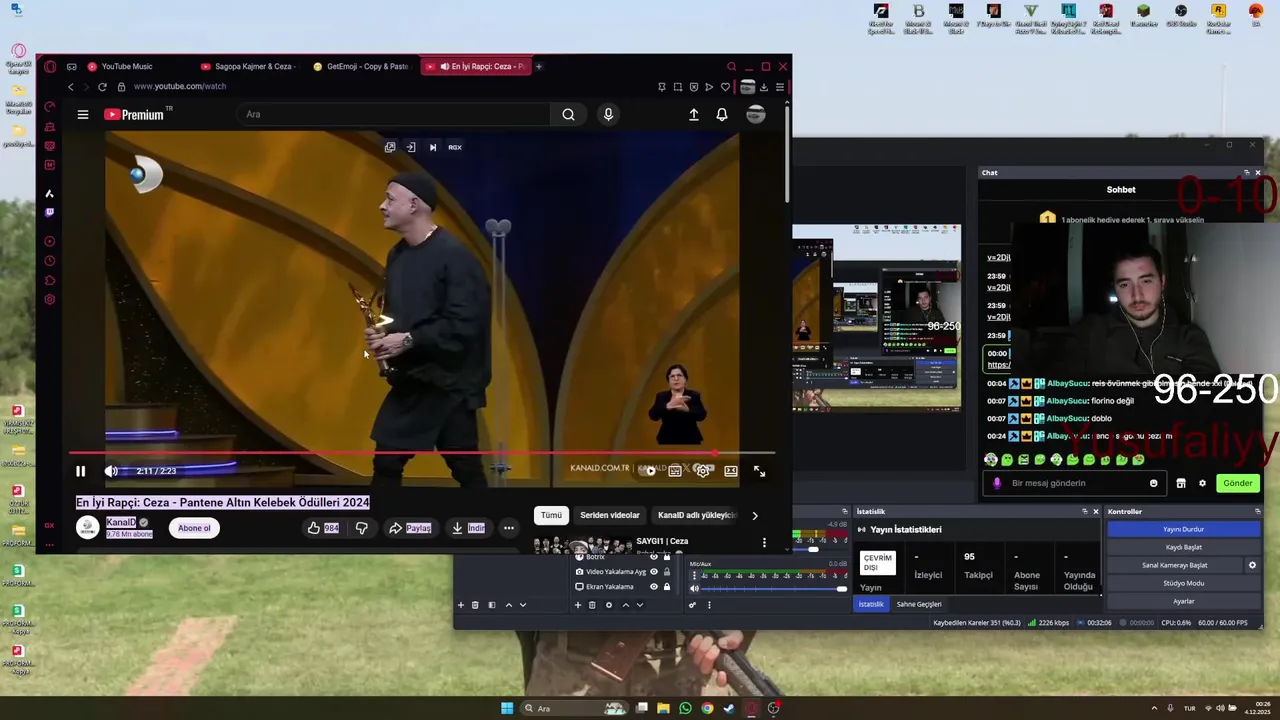Mute Mic/Aux speaker icon in OBS

tap(694, 589)
